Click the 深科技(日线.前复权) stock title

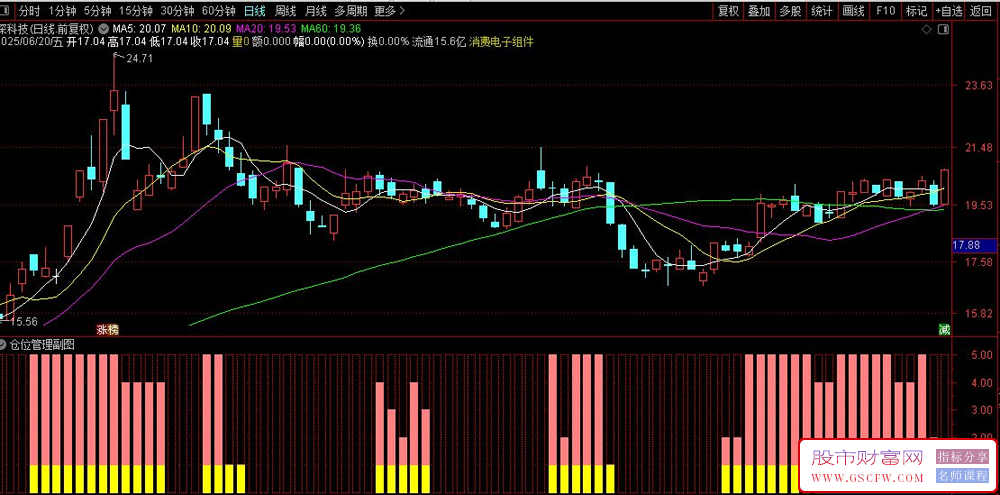click(x=48, y=29)
